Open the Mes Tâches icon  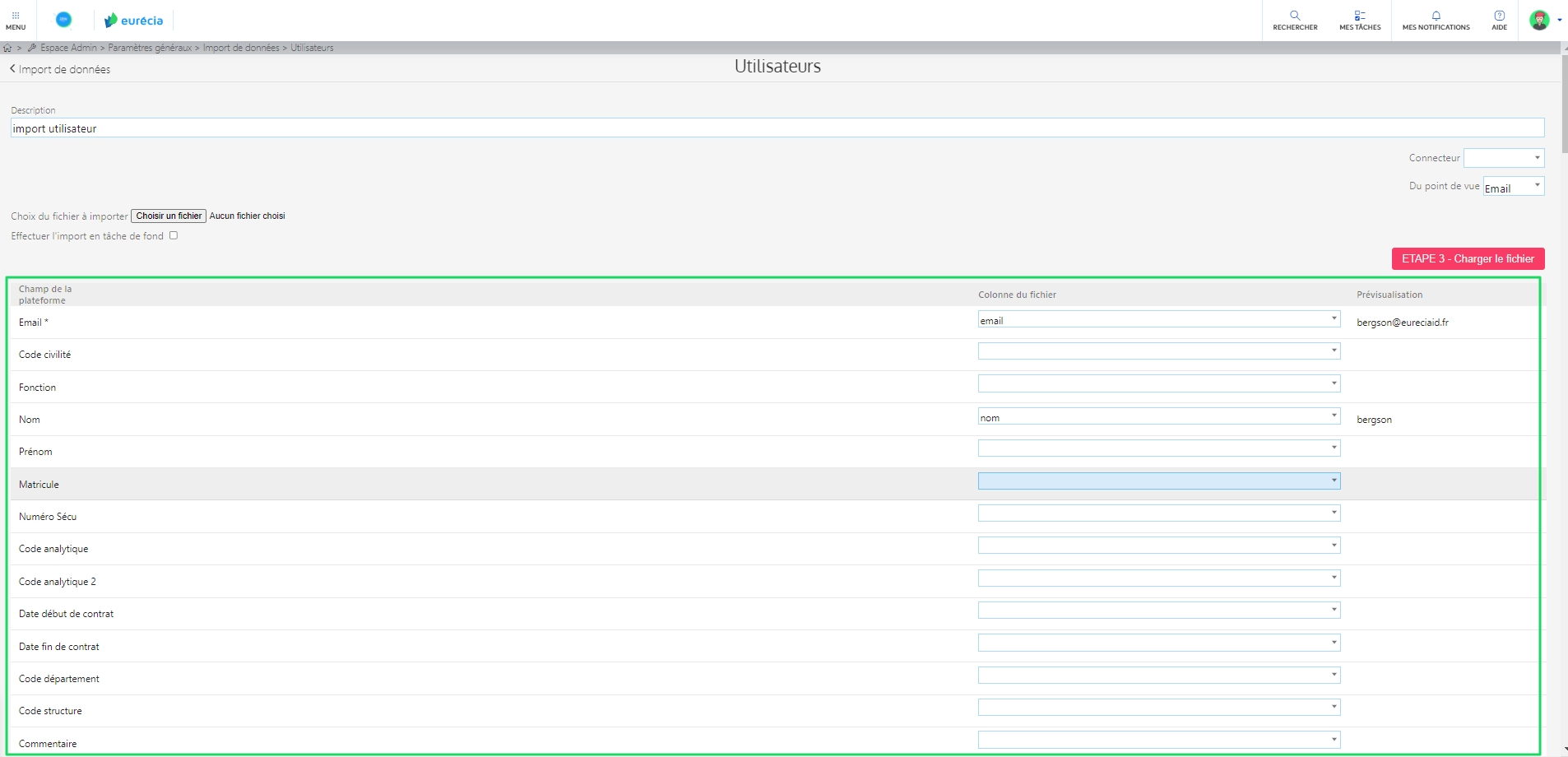click(x=1360, y=21)
